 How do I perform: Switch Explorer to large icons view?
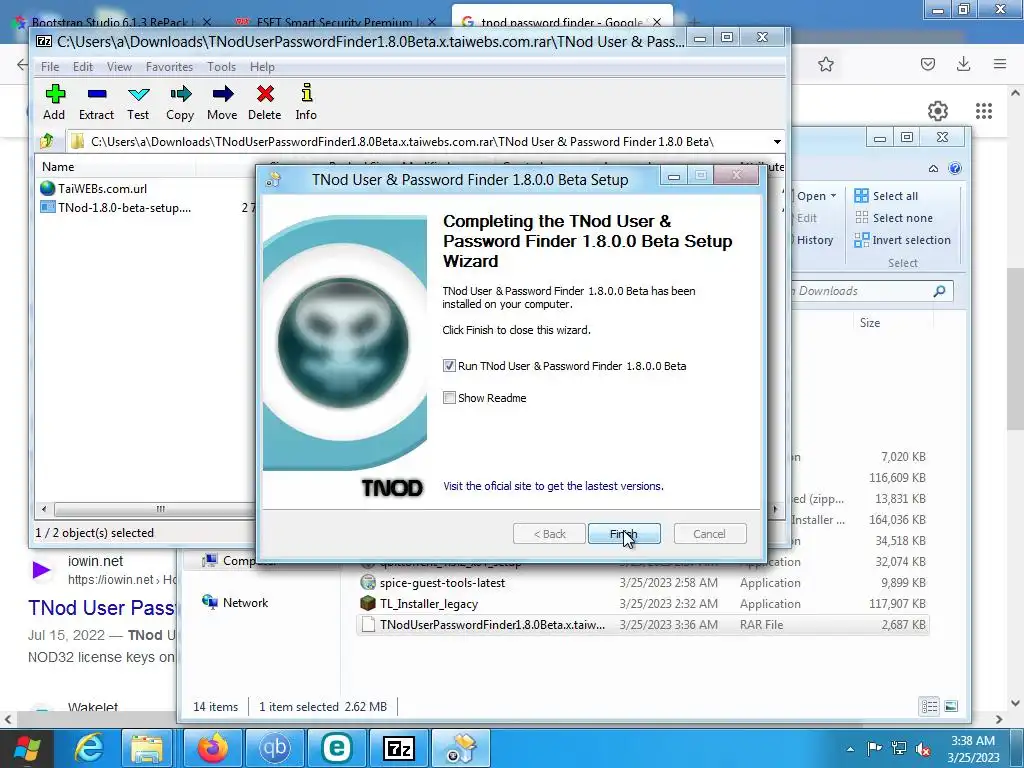pyautogui.click(x=951, y=706)
